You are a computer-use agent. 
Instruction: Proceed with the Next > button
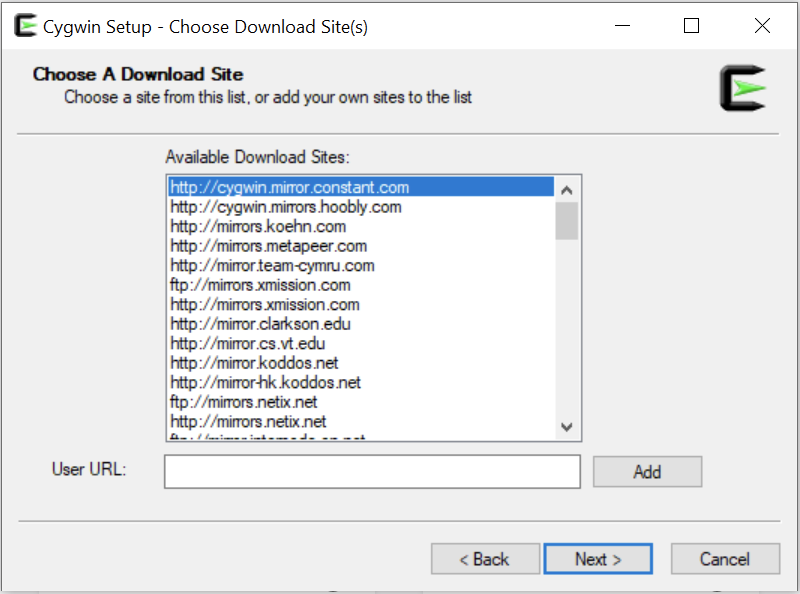pos(598,559)
